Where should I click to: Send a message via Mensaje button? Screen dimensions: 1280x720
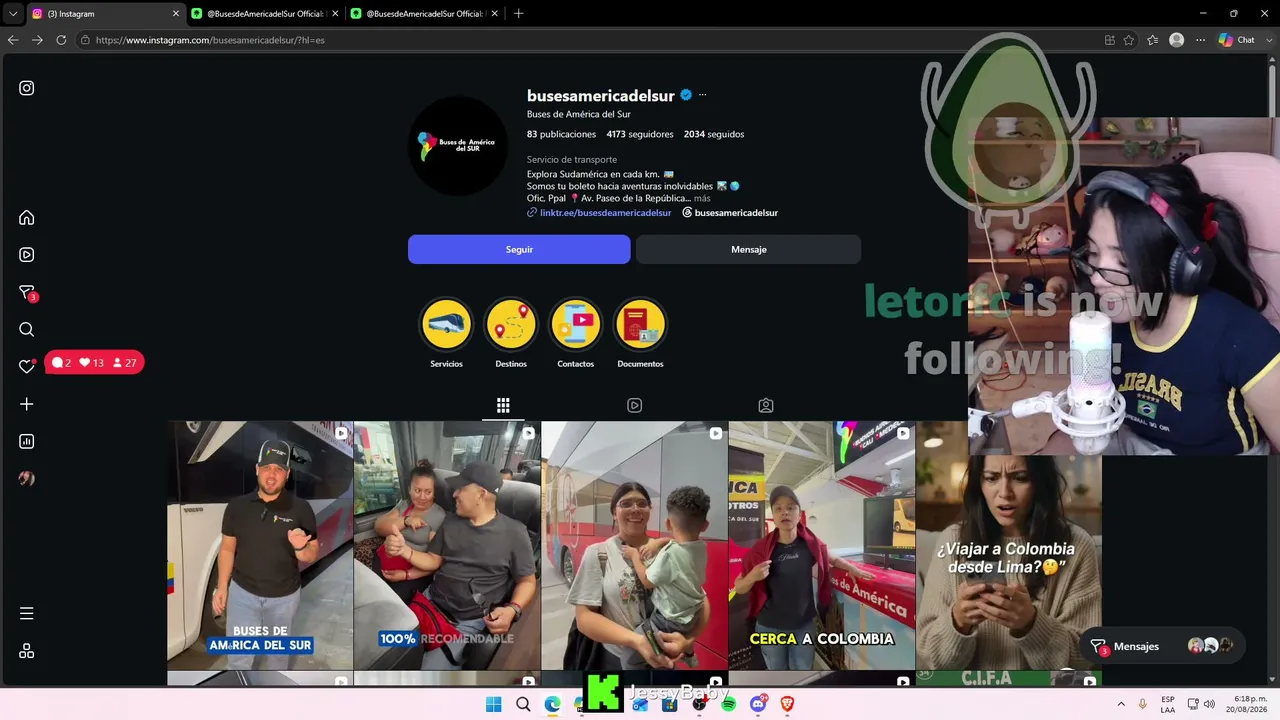(748, 249)
